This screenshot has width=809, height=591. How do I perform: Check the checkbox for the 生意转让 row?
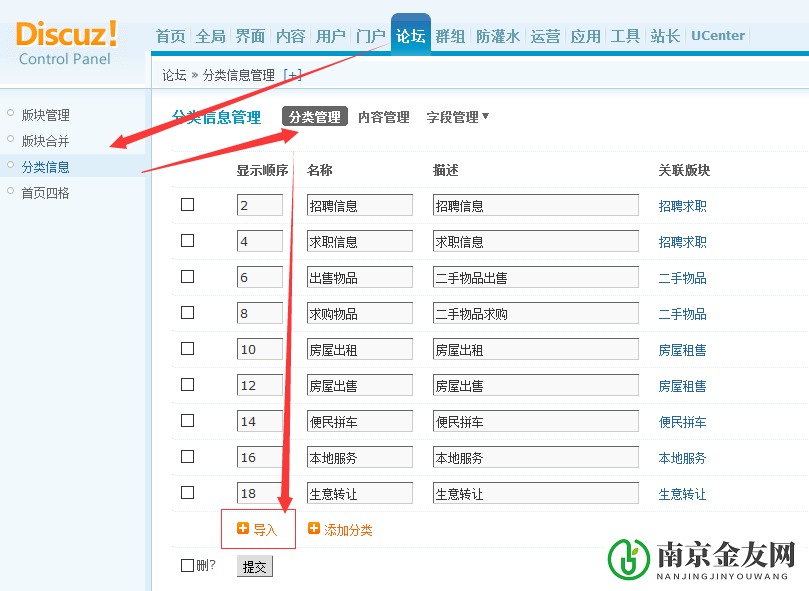click(x=186, y=492)
